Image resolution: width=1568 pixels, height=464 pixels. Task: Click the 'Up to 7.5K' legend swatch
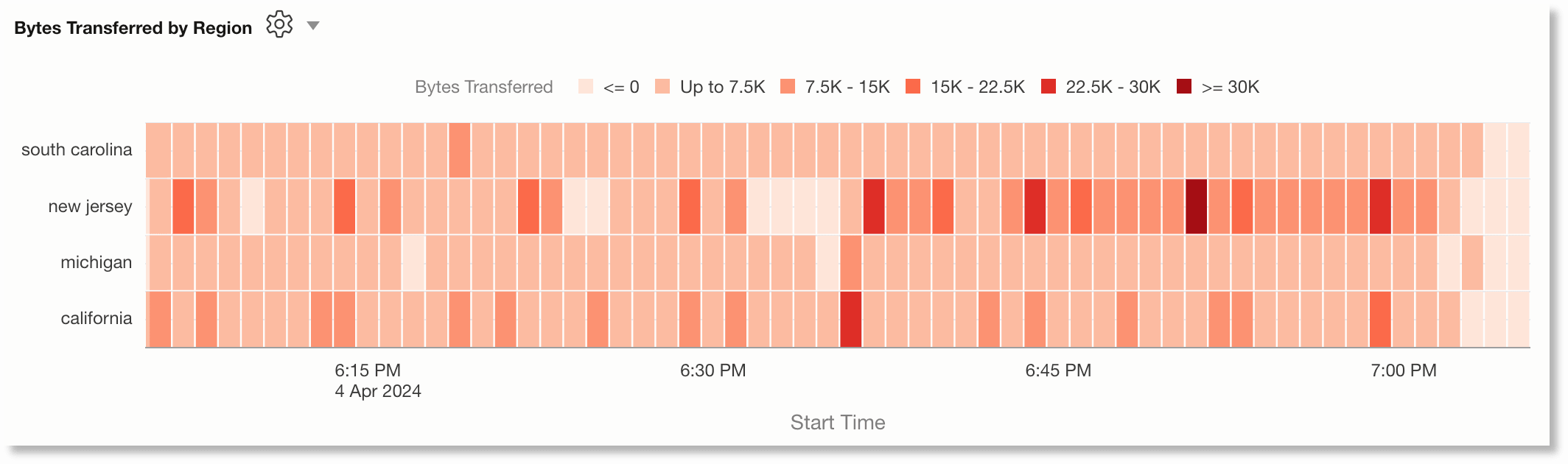point(662,87)
